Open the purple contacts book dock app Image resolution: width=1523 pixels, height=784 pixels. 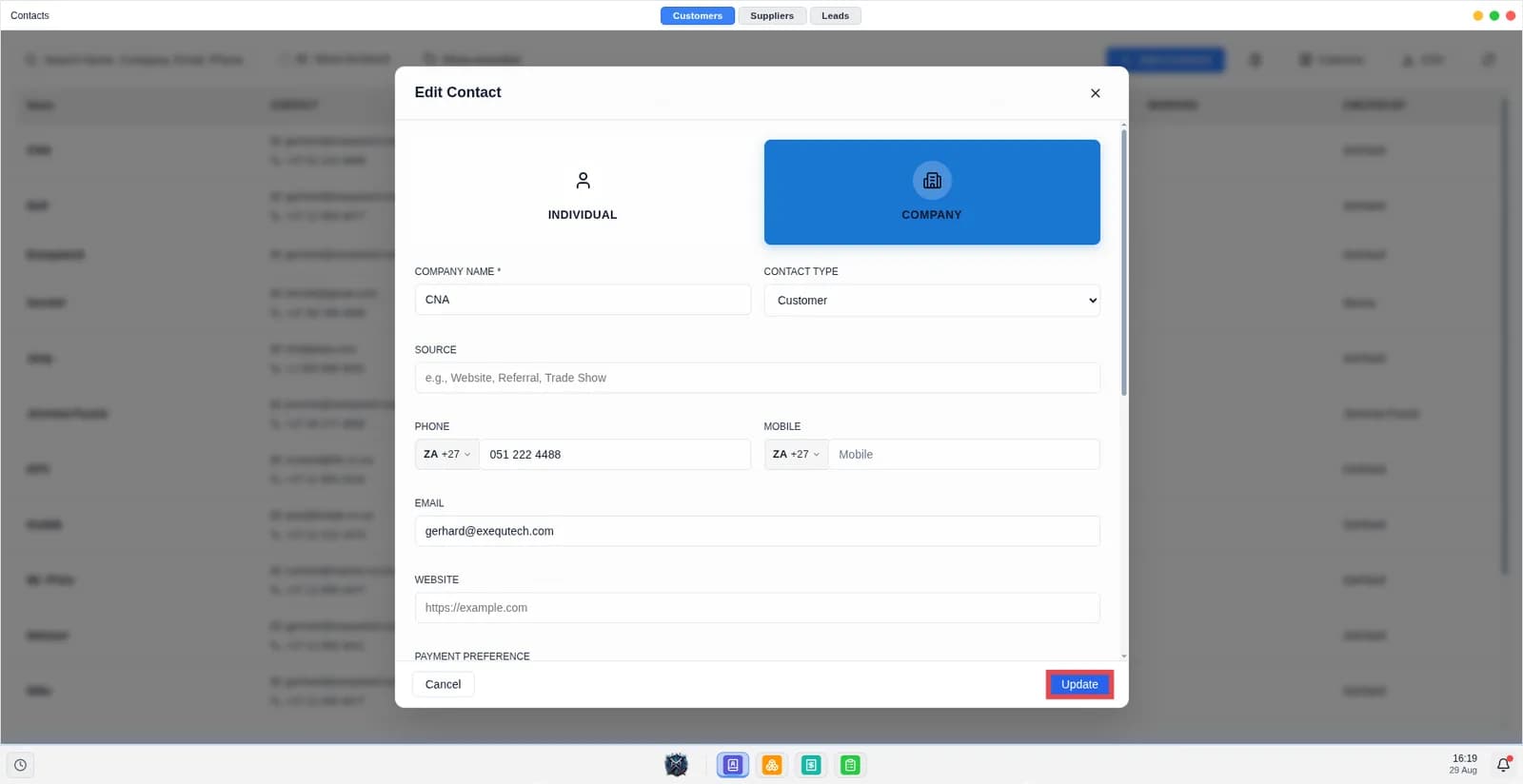[x=732, y=765]
